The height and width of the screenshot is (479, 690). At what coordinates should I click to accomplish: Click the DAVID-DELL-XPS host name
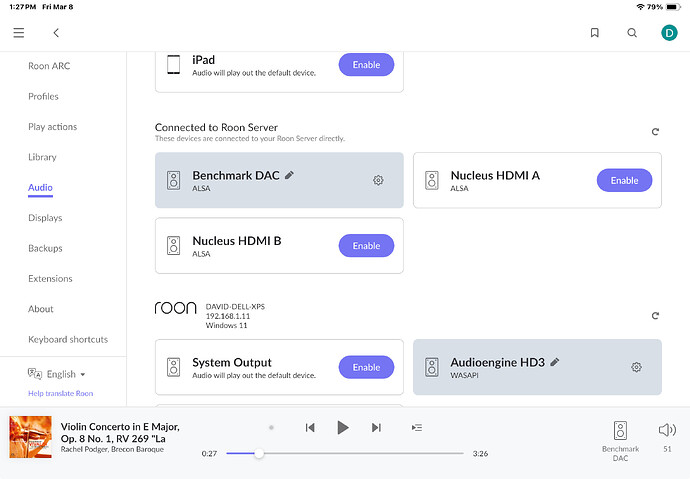[x=235, y=307]
